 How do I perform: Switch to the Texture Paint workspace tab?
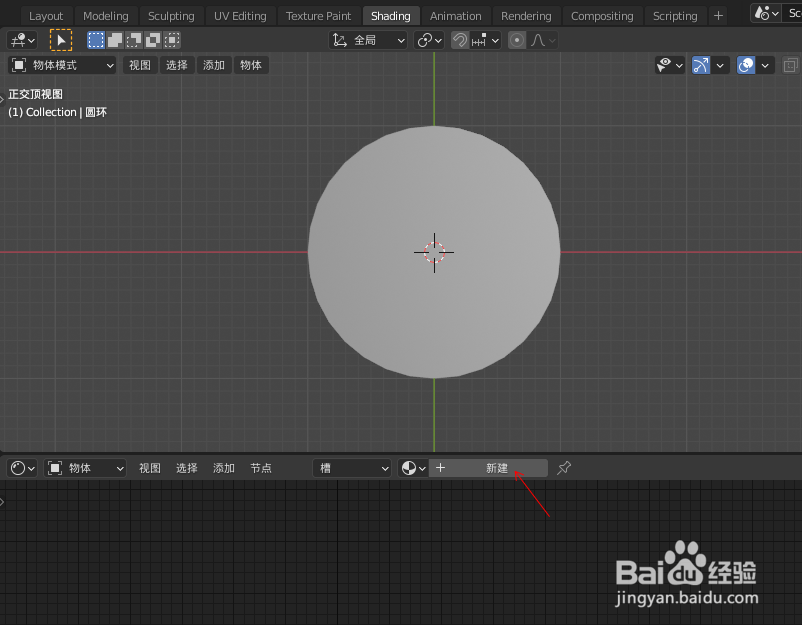[319, 16]
